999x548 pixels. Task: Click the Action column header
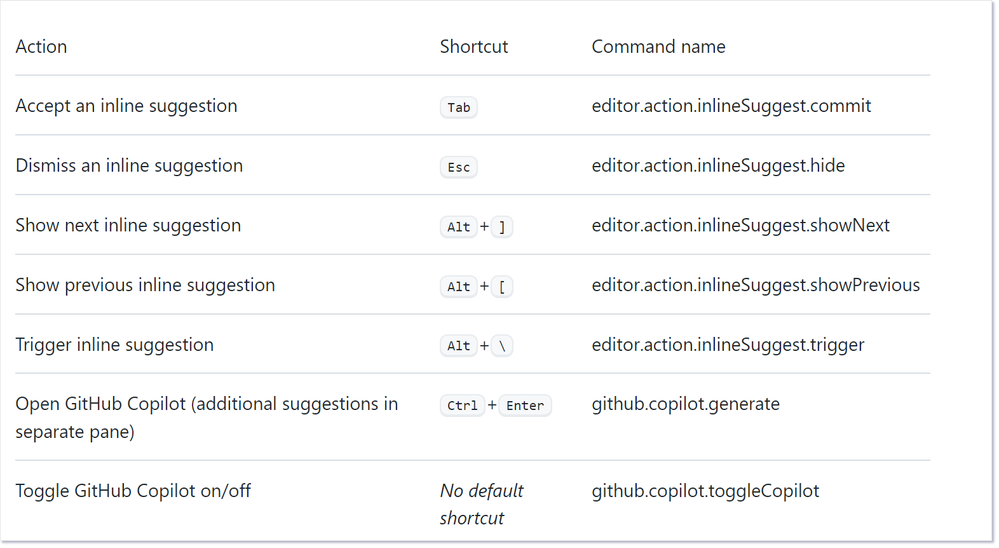click(41, 46)
